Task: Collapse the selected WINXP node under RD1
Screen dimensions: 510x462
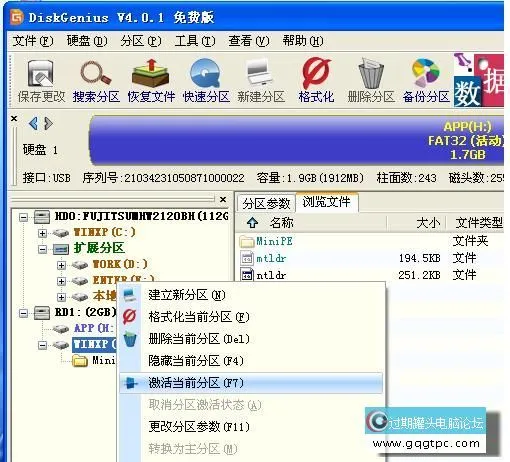Action: point(42,345)
